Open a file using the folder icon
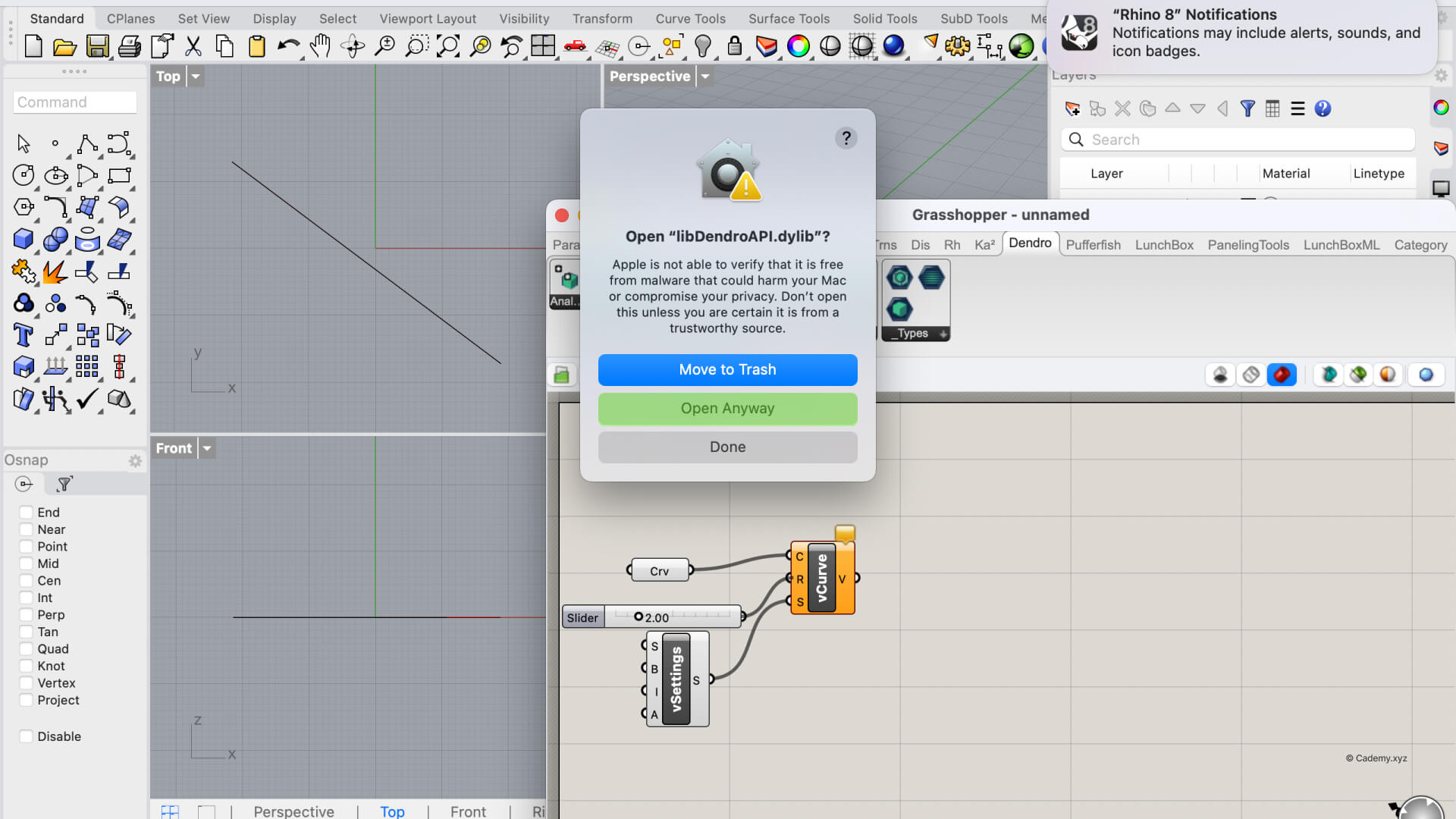 [x=64, y=46]
